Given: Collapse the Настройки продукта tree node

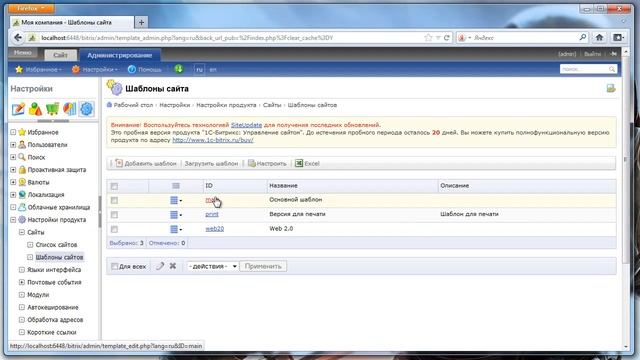Looking at the screenshot, I should pyautogui.click(x=13, y=220).
